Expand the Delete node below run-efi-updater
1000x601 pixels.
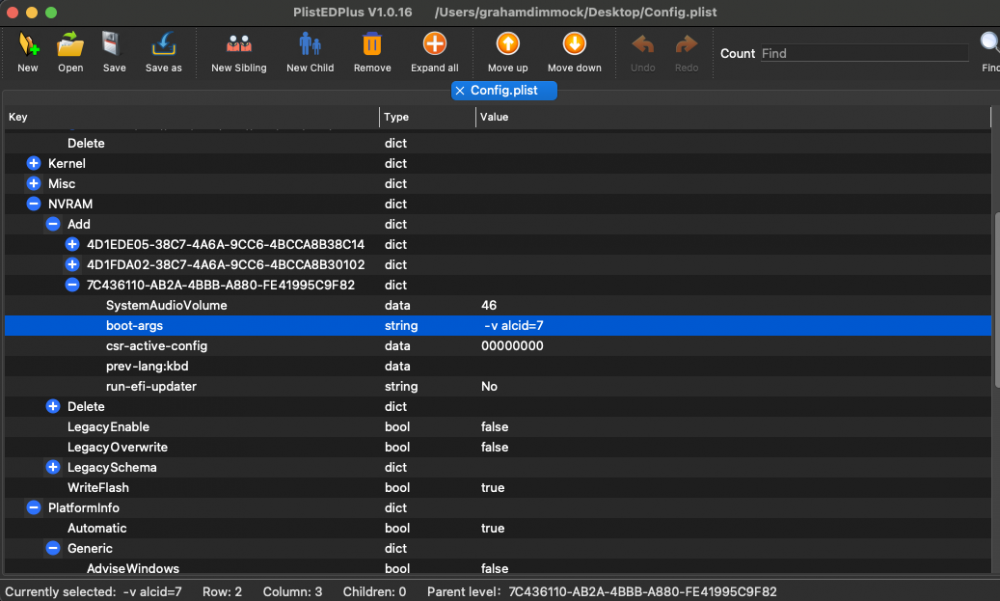[53, 406]
